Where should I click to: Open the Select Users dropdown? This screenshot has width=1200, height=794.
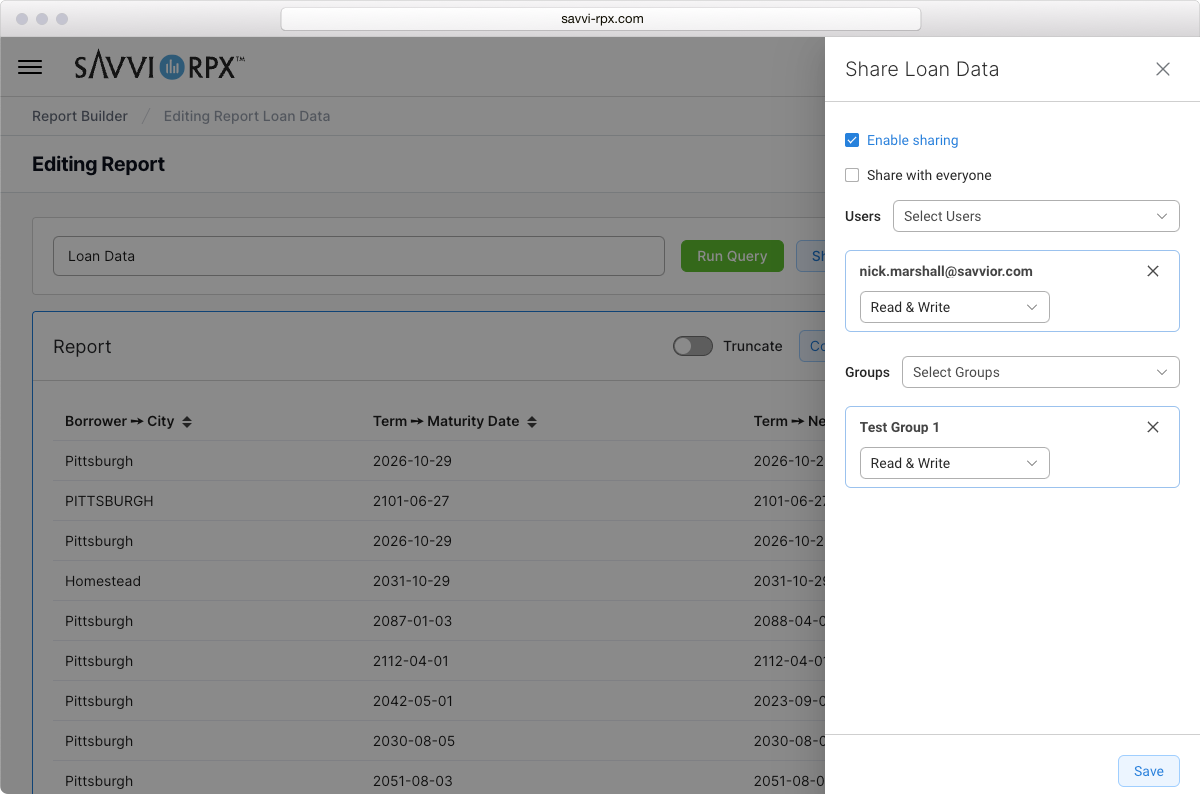point(1036,216)
